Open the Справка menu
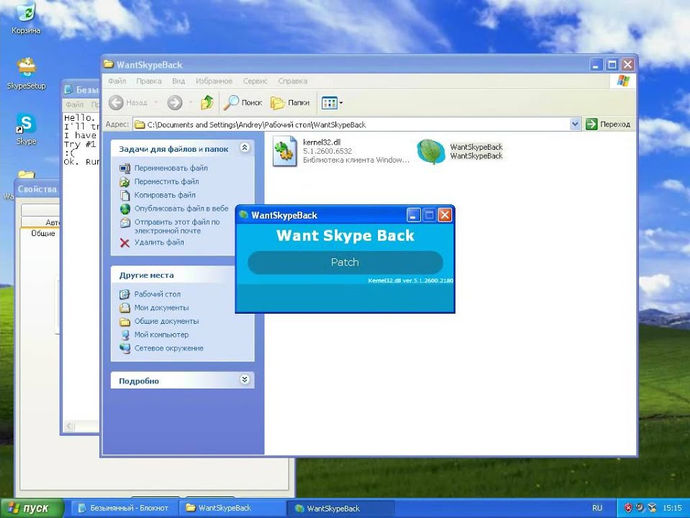Screen dimensions: 690x518 293,81
